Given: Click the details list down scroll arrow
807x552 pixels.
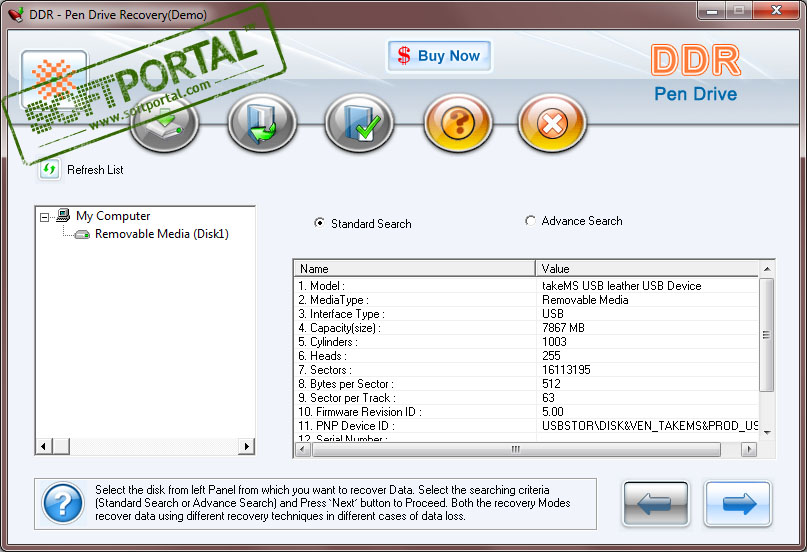Looking at the screenshot, I should click(767, 433).
